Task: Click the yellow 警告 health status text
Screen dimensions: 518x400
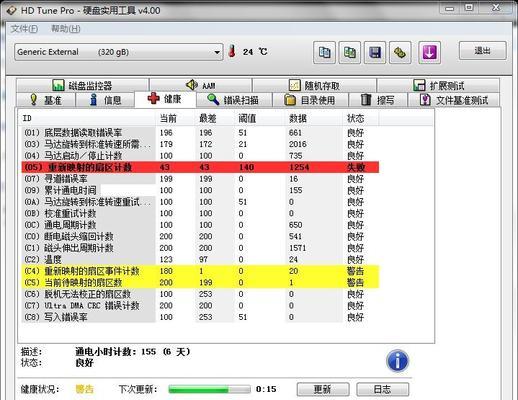Action: [85, 389]
